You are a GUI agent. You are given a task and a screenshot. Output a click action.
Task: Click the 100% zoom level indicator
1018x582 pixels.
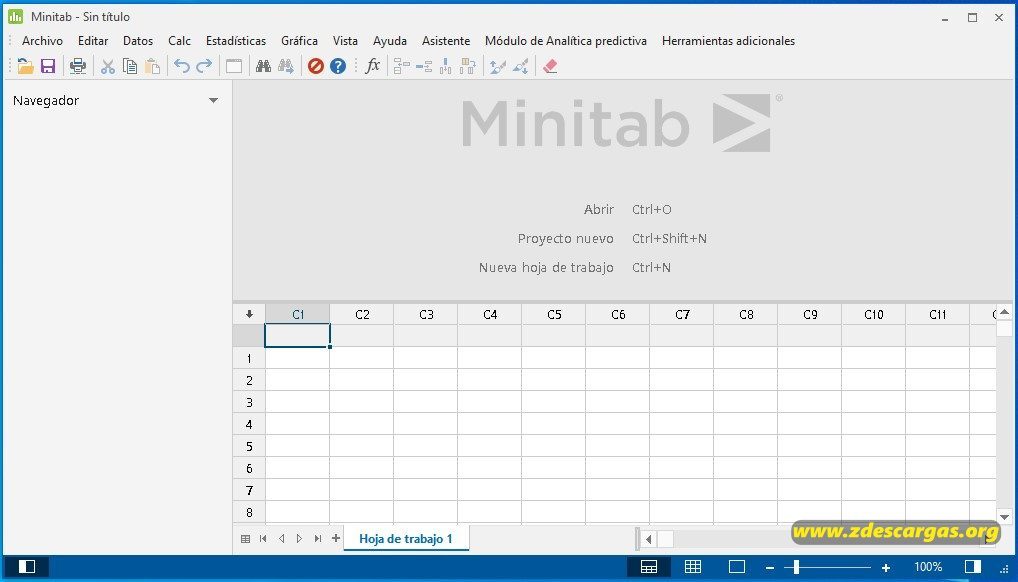[x=928, y=567]
